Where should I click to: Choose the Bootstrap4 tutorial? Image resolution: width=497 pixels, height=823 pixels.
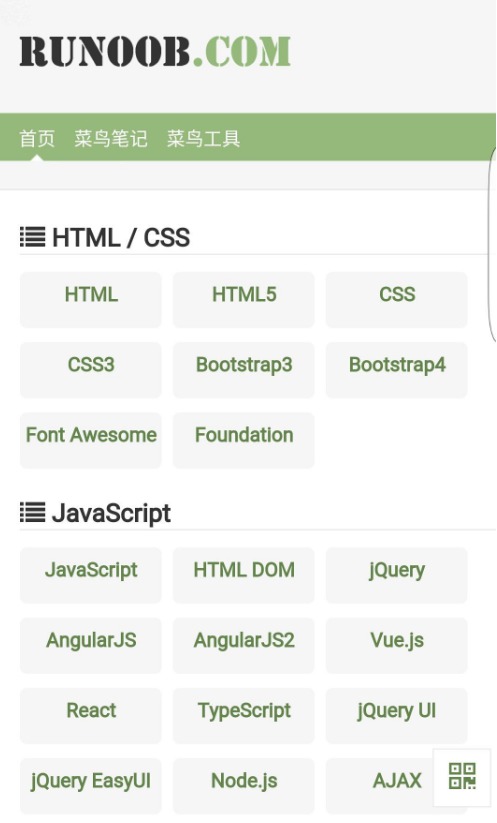click(x=397, y=370)
